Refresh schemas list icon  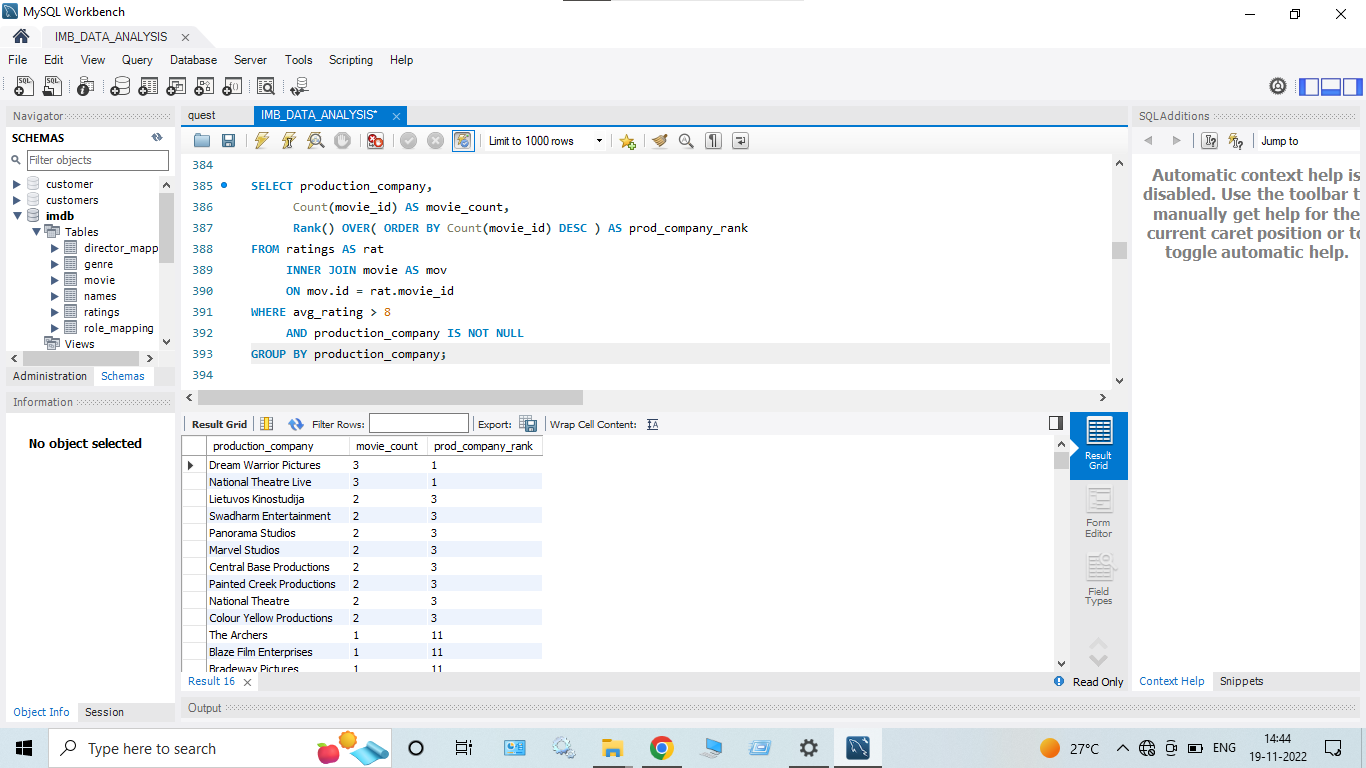tap(157, 138)
